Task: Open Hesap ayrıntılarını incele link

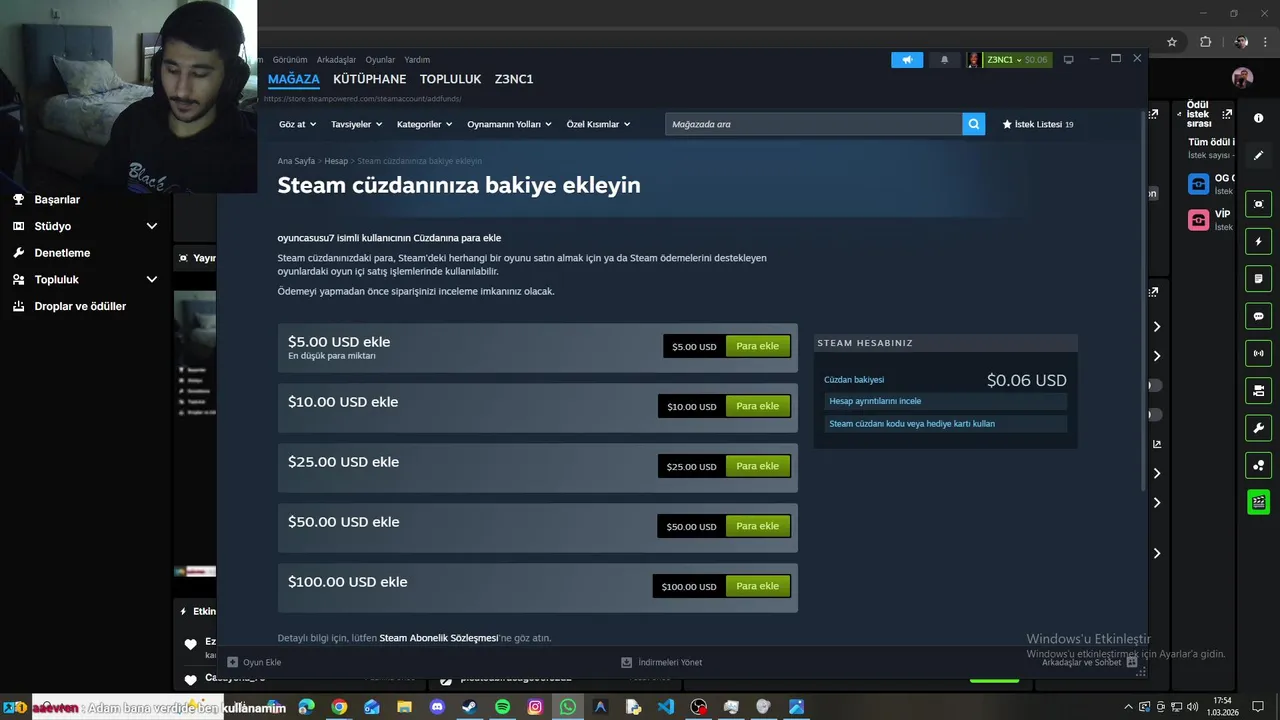Action: point(945,401)
